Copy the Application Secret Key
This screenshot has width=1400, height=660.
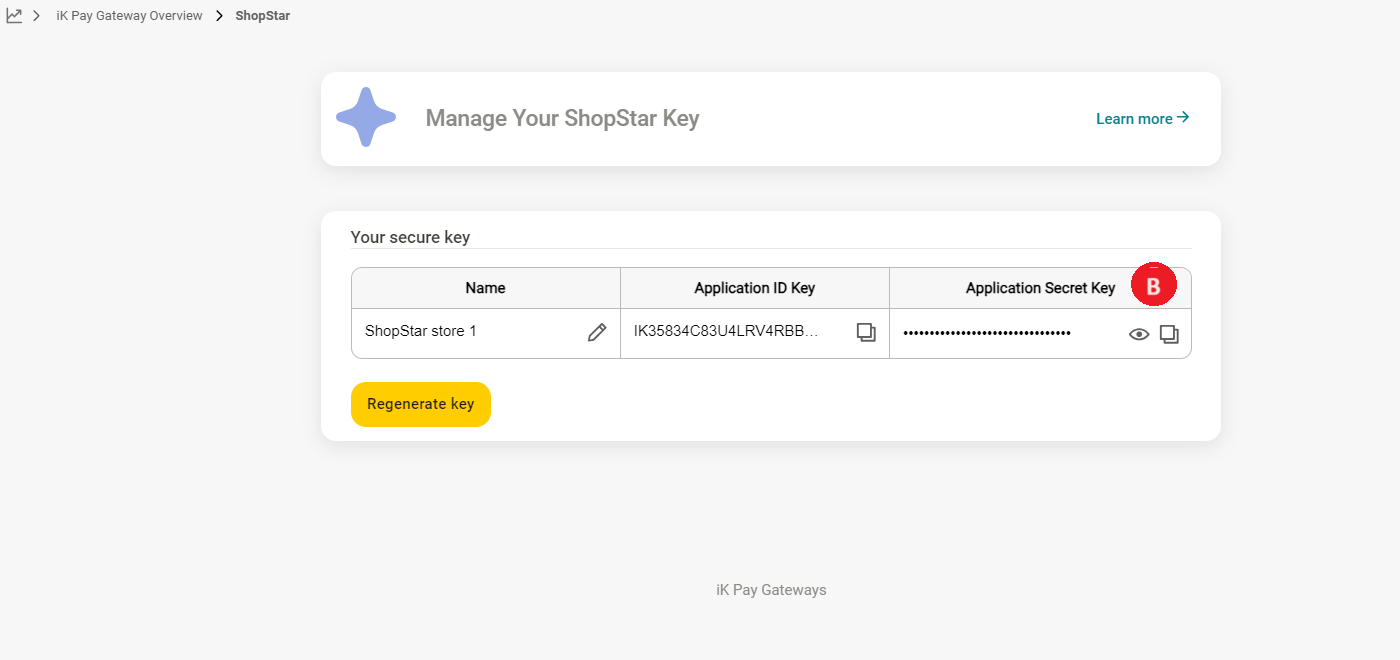1169,334
